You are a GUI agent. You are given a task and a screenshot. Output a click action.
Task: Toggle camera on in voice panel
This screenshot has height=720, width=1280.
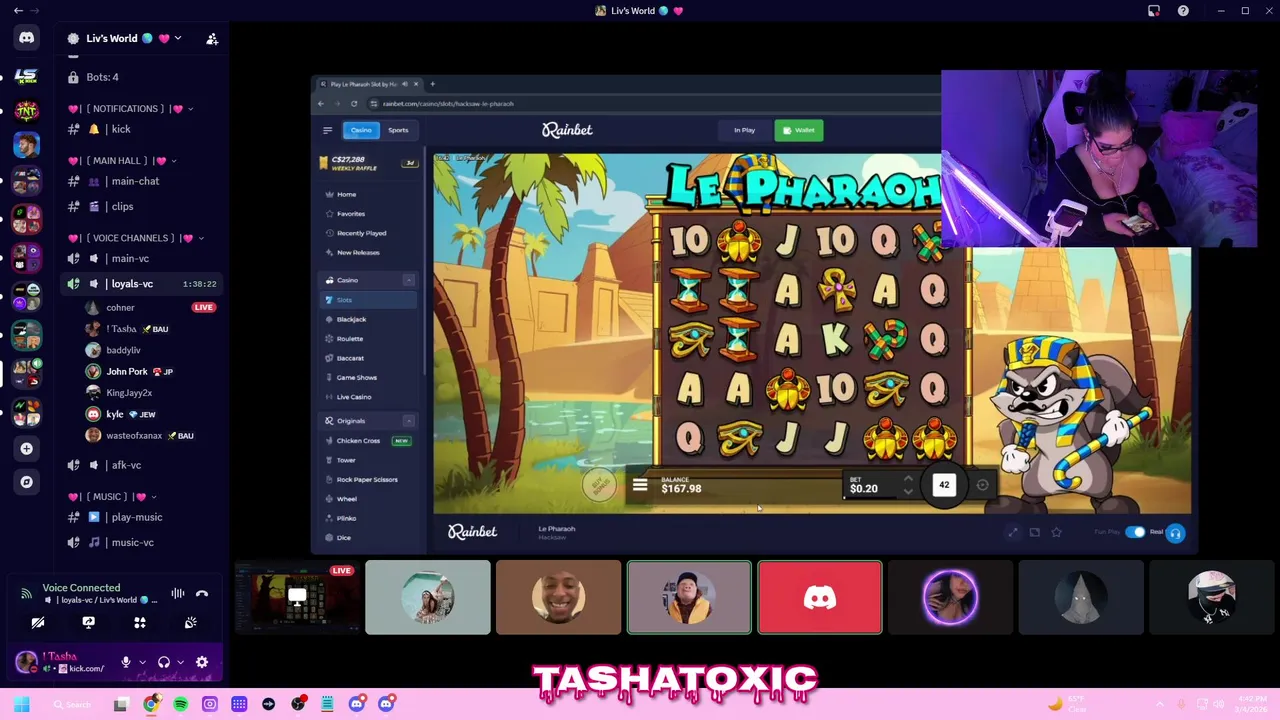pos(38,623)
